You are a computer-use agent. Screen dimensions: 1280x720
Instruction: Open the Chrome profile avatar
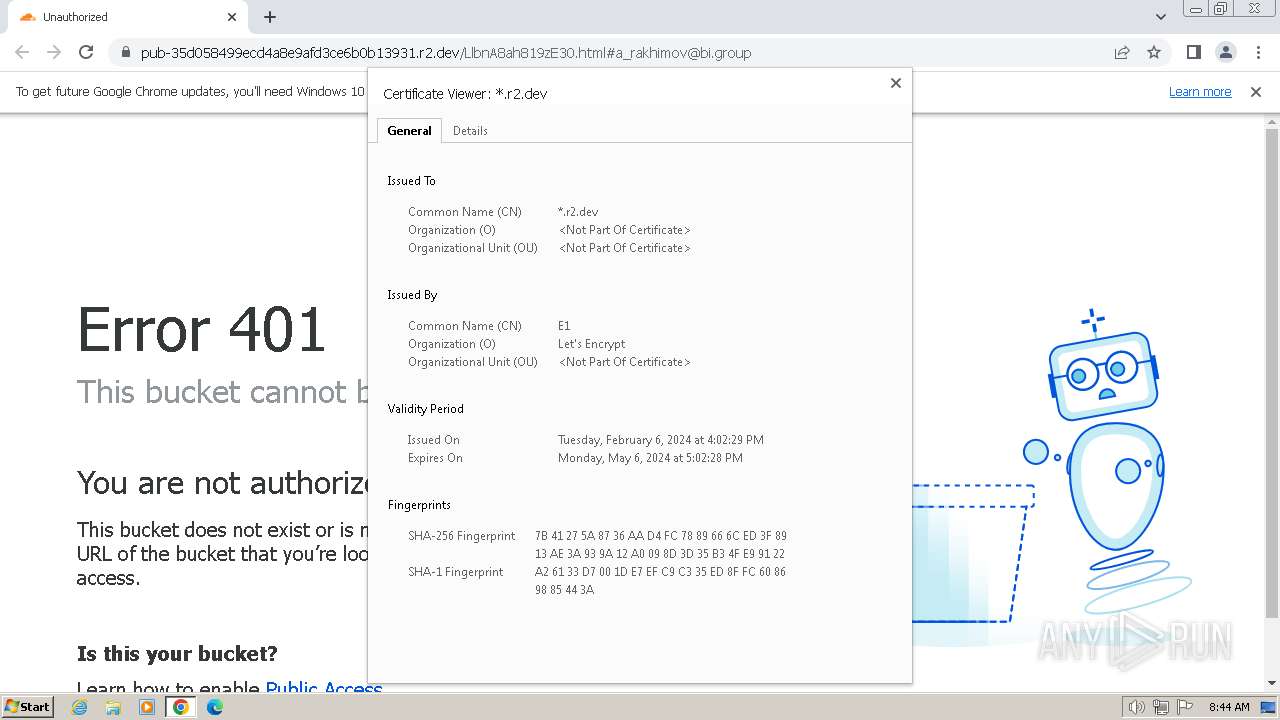pyautogui.click(x=1225, y=52)
